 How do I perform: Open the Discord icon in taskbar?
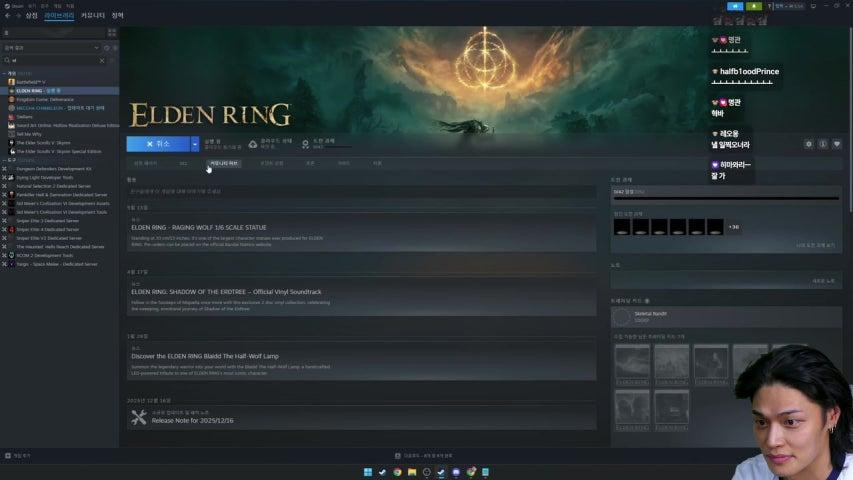click(x=456, y=472)
